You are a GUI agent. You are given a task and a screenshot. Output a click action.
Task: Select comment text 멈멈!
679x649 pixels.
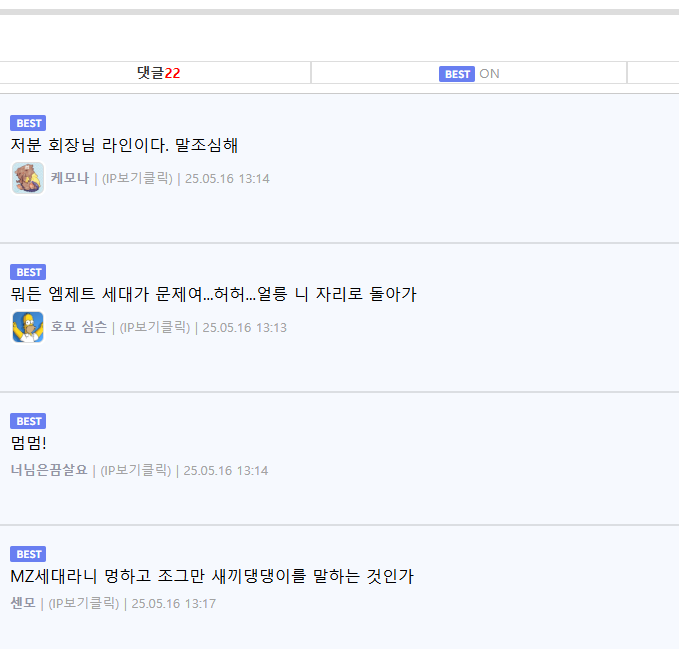(28, 442)
